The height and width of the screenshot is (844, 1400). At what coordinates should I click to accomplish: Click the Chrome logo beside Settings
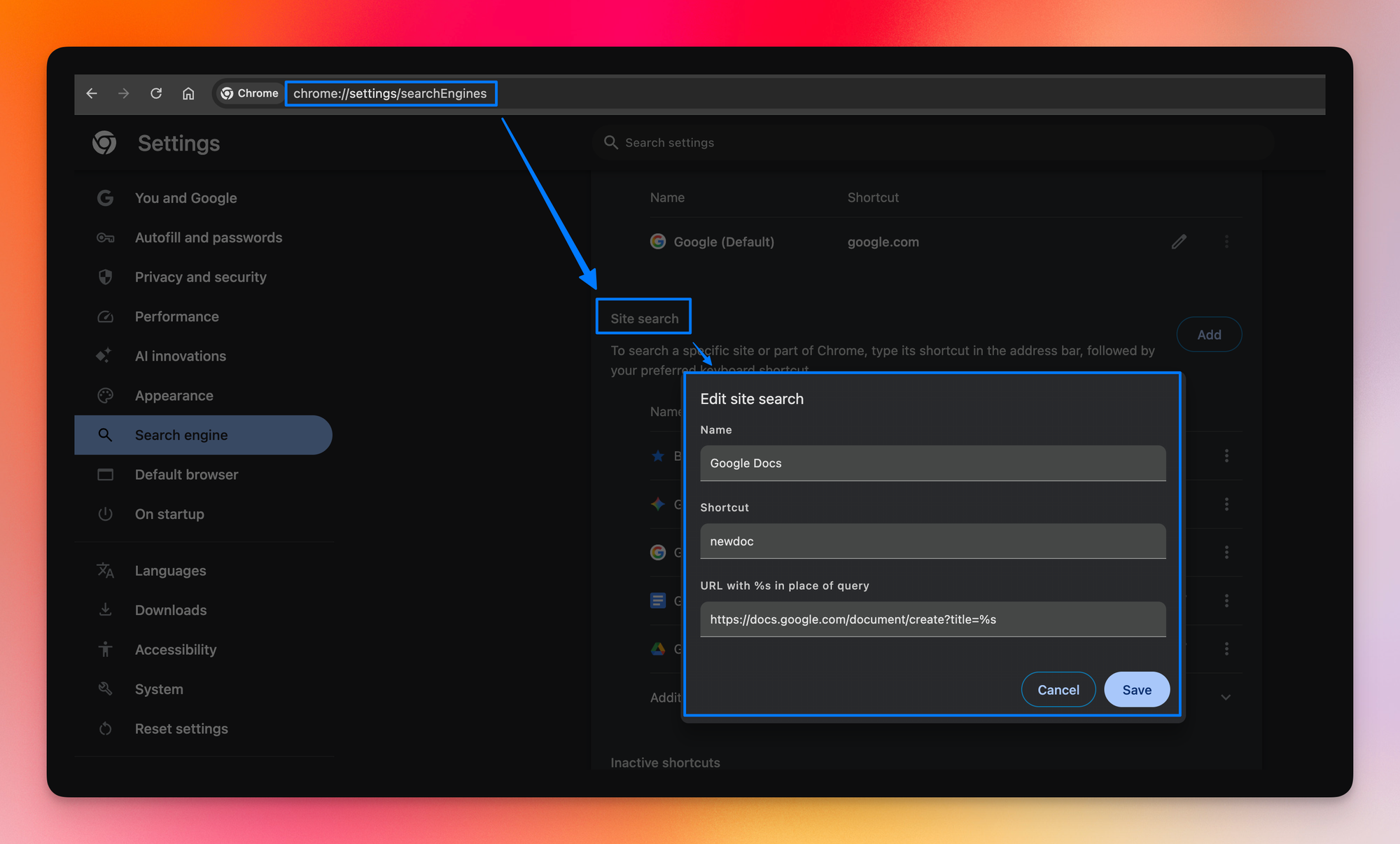click(x=105, y=143)
